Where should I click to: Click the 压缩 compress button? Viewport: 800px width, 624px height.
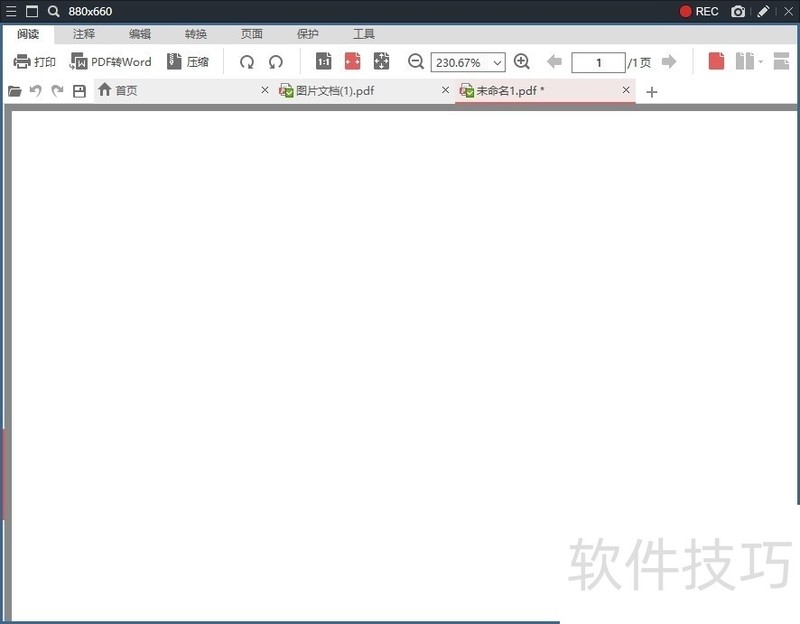coord(188,62)
